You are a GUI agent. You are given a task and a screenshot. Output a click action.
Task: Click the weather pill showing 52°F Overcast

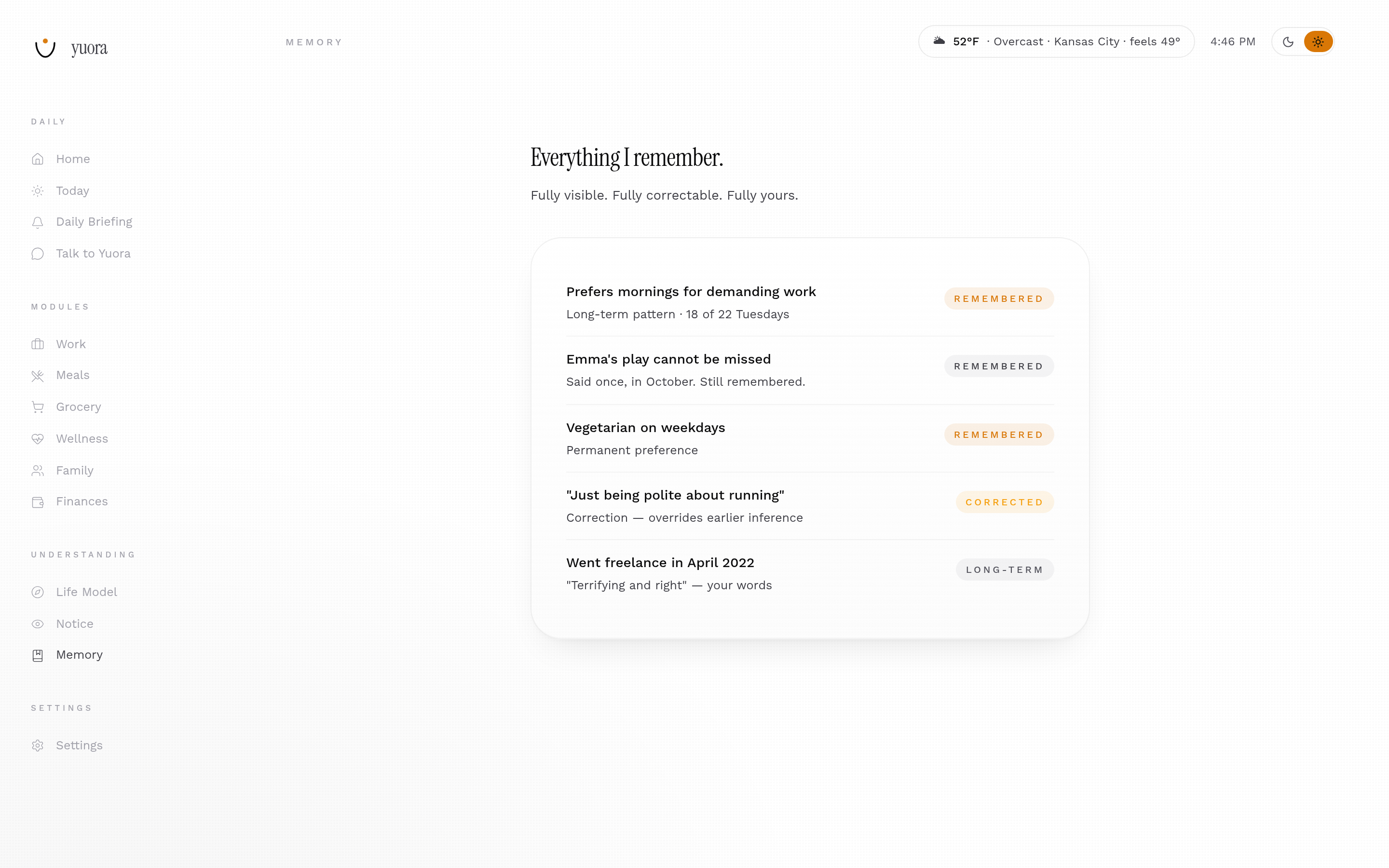click(1056, 41)
